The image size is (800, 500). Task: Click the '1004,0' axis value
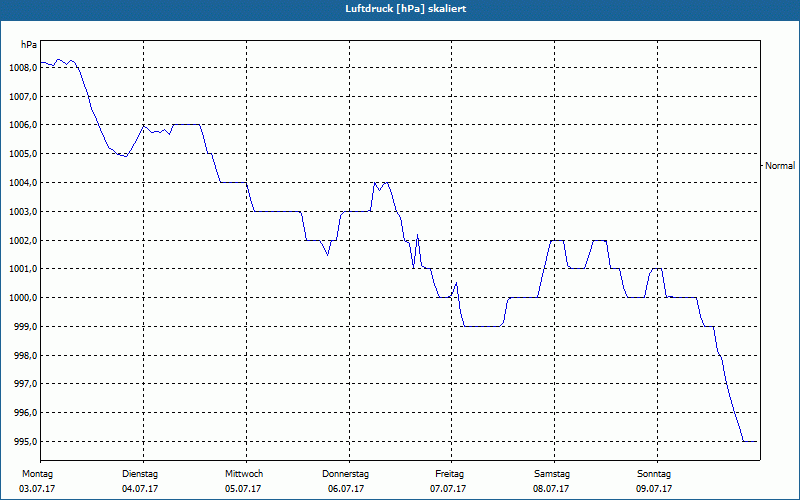23,183
